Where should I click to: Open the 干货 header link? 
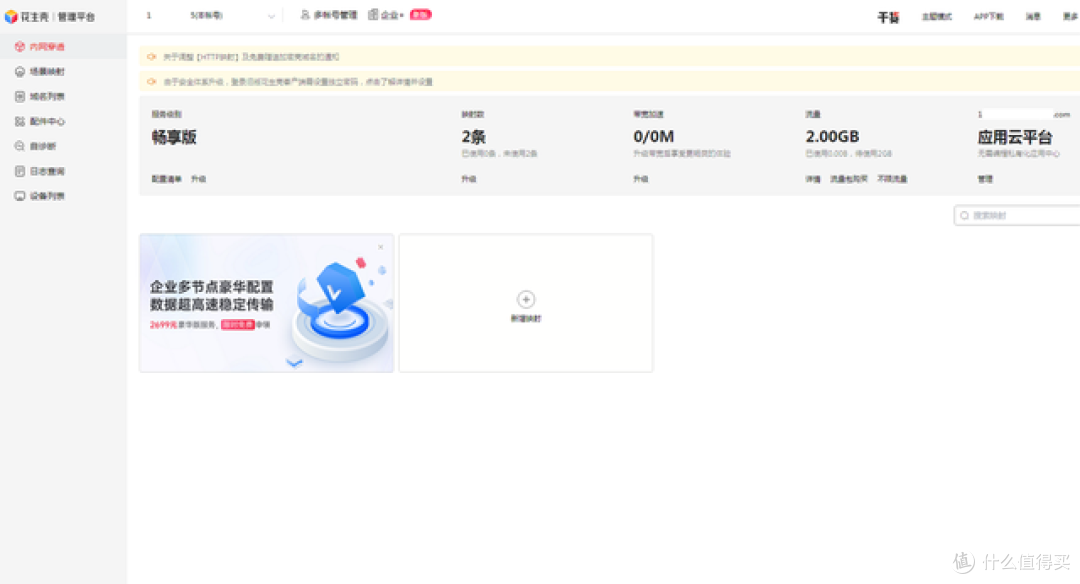[x=889, y=17]
